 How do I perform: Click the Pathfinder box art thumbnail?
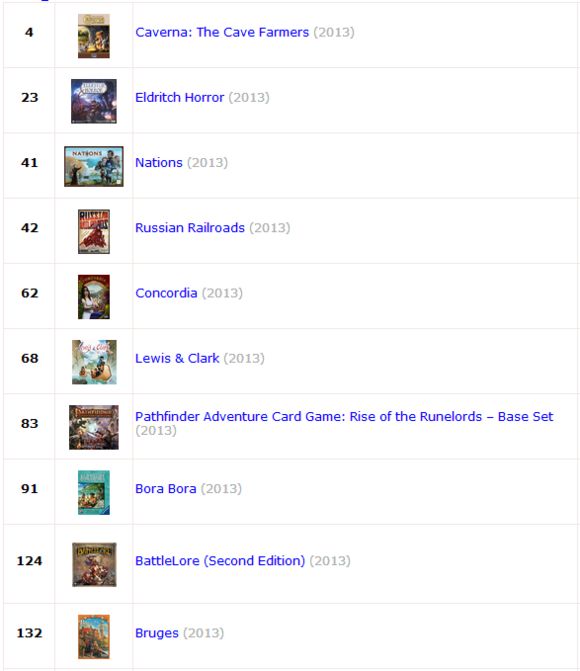click(x=94, y=428)
